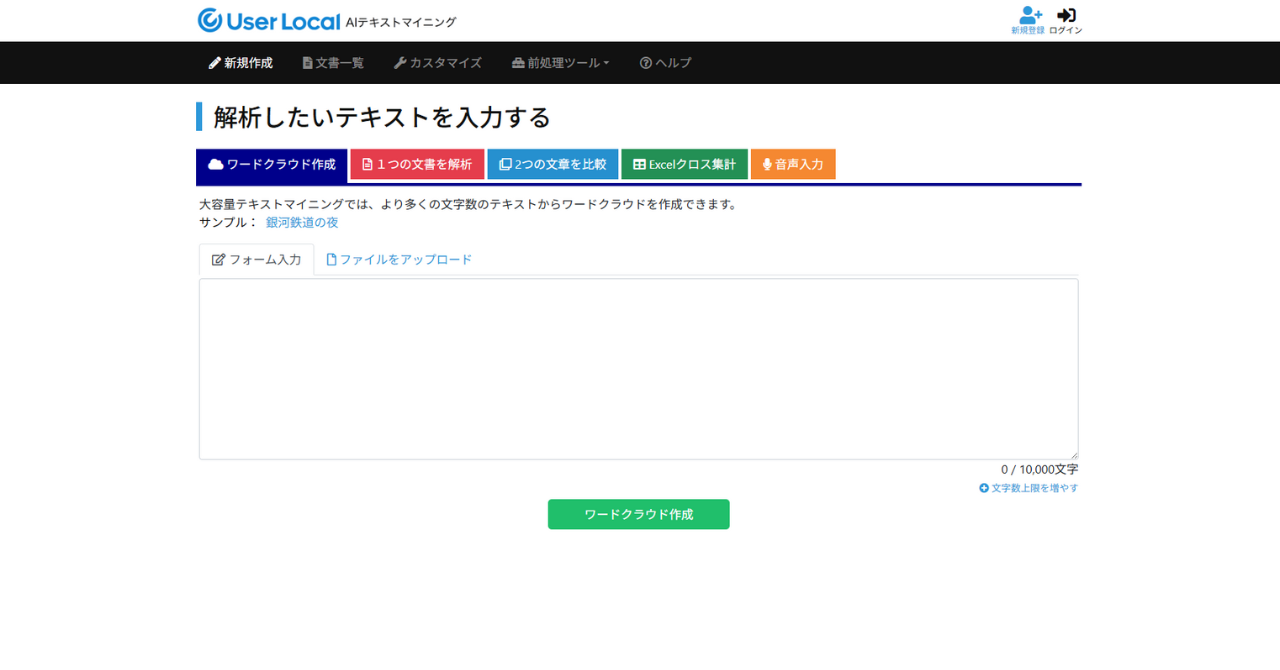Open the 2つの文章を比較 tab
The image size is (1280, 670).
(x=553, y=165)
